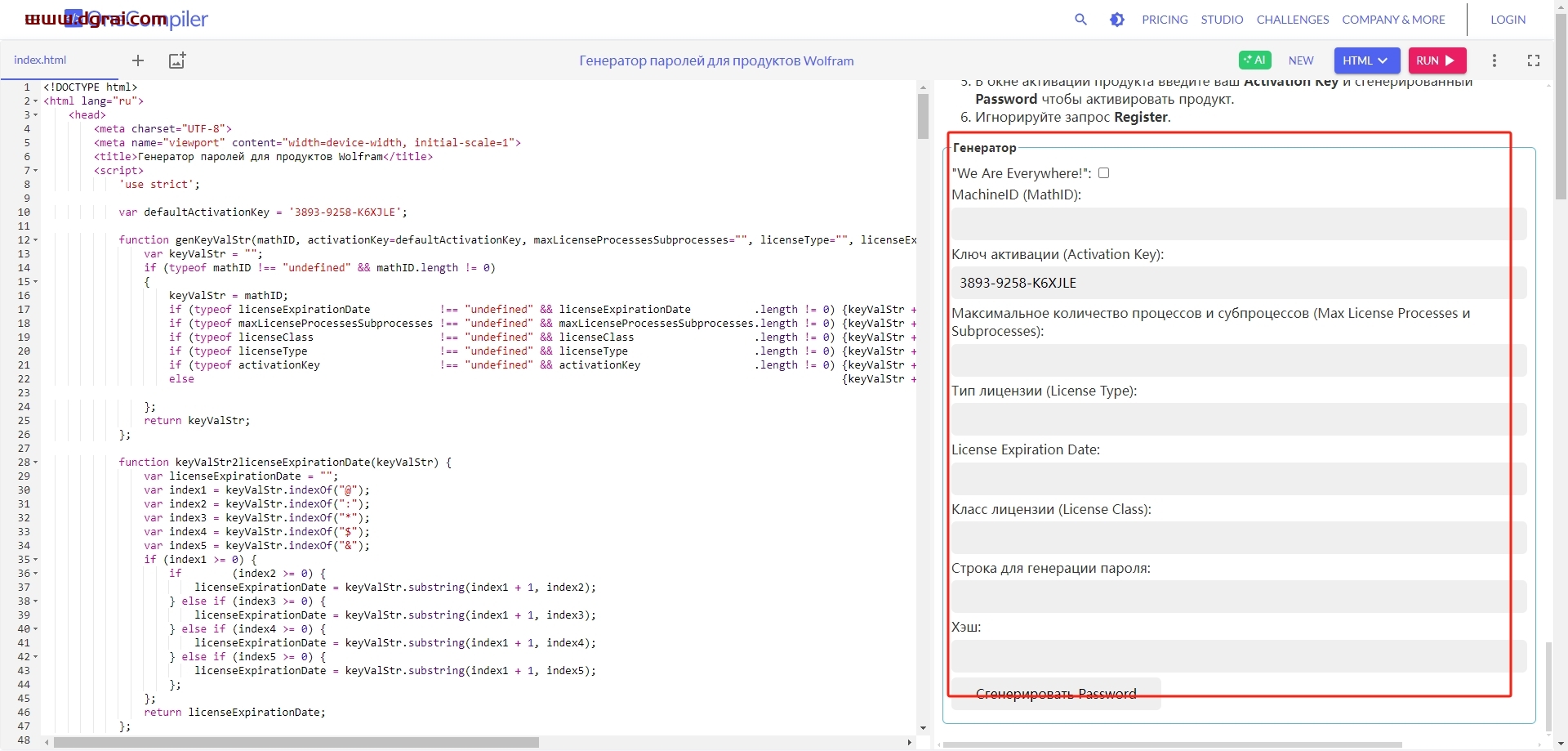Collapse function fold at line 28

(x=36, y=463)
